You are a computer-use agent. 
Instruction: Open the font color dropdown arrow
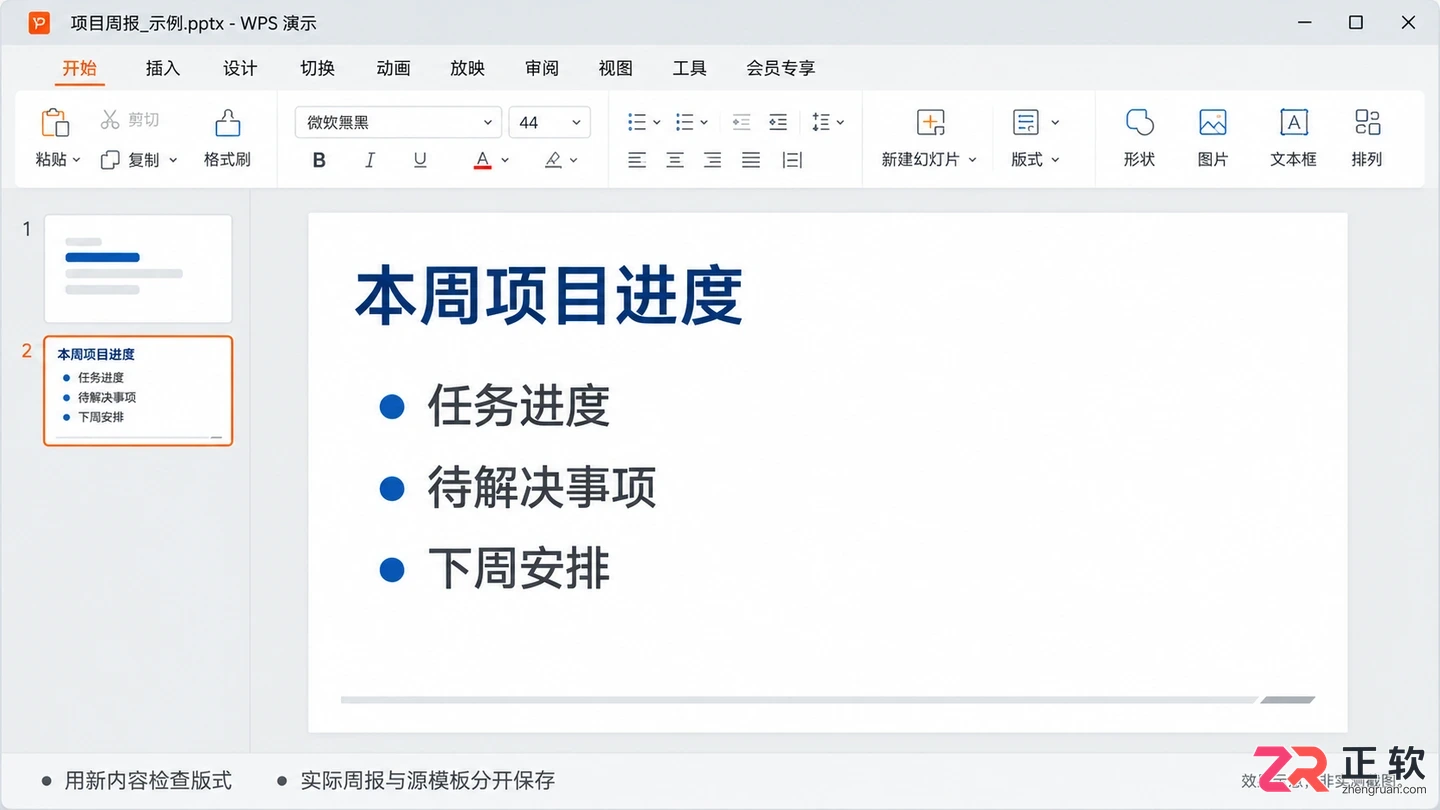point(505,160)
